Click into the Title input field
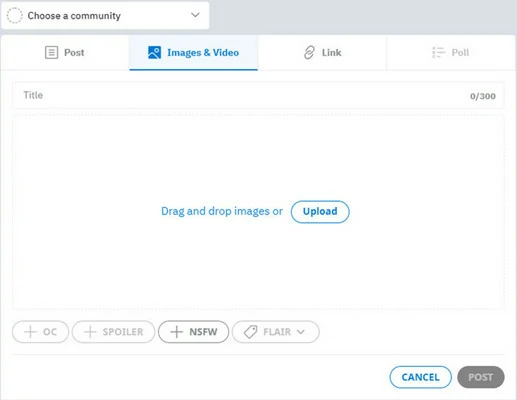Viewport: 517px width, 400px height. [x=258, y=95]
